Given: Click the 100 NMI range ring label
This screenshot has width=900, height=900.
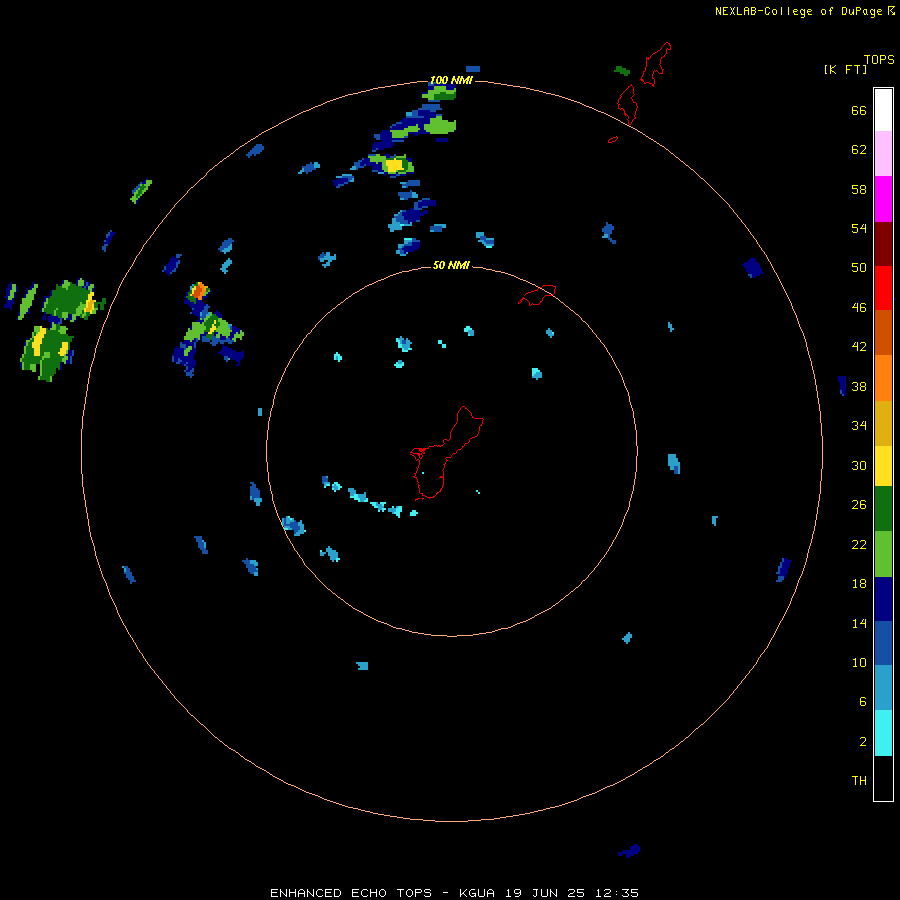Looking at the screenshot, I should 451,80.
